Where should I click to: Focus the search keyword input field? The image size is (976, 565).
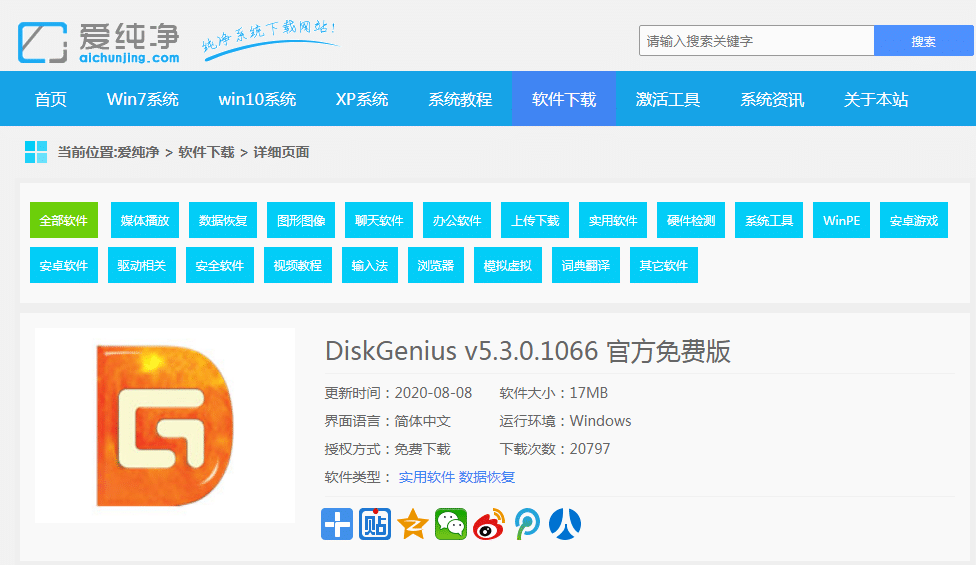756,41
